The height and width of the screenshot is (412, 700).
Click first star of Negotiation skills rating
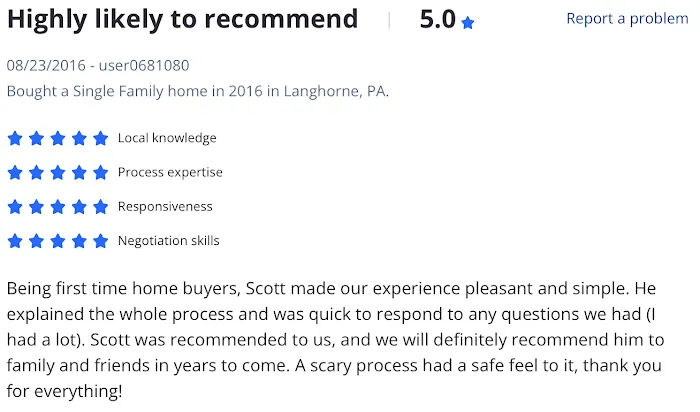pos(15,241)
